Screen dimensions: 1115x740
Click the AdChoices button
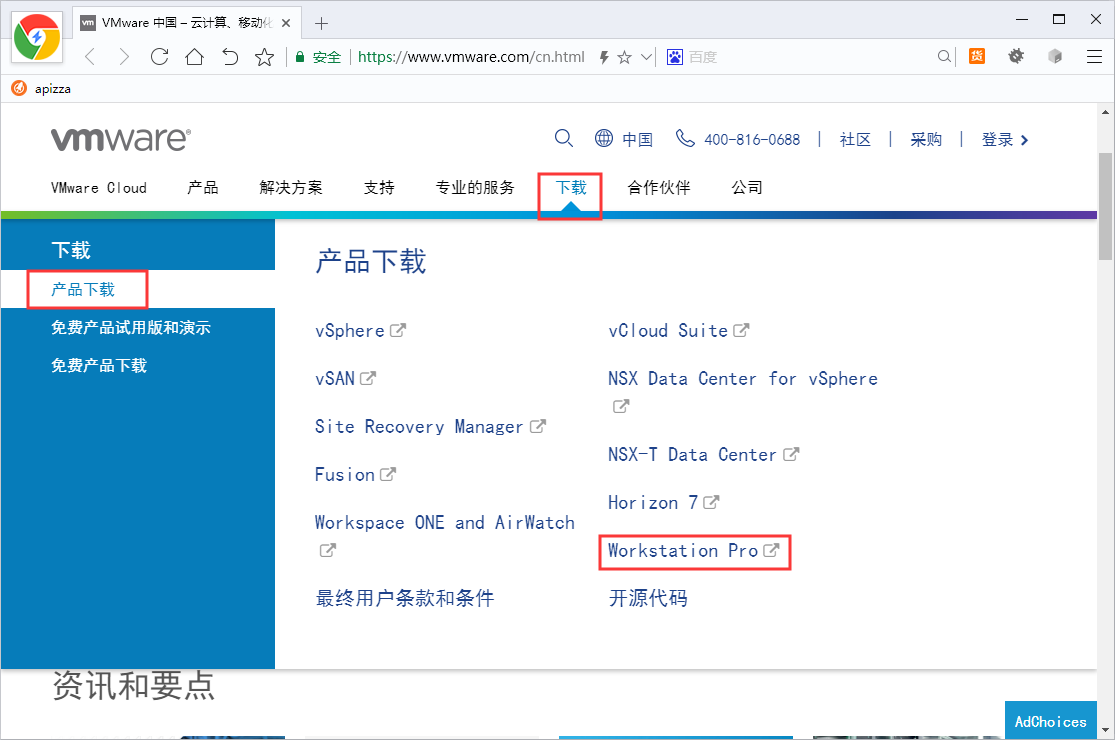[1050, 721]
